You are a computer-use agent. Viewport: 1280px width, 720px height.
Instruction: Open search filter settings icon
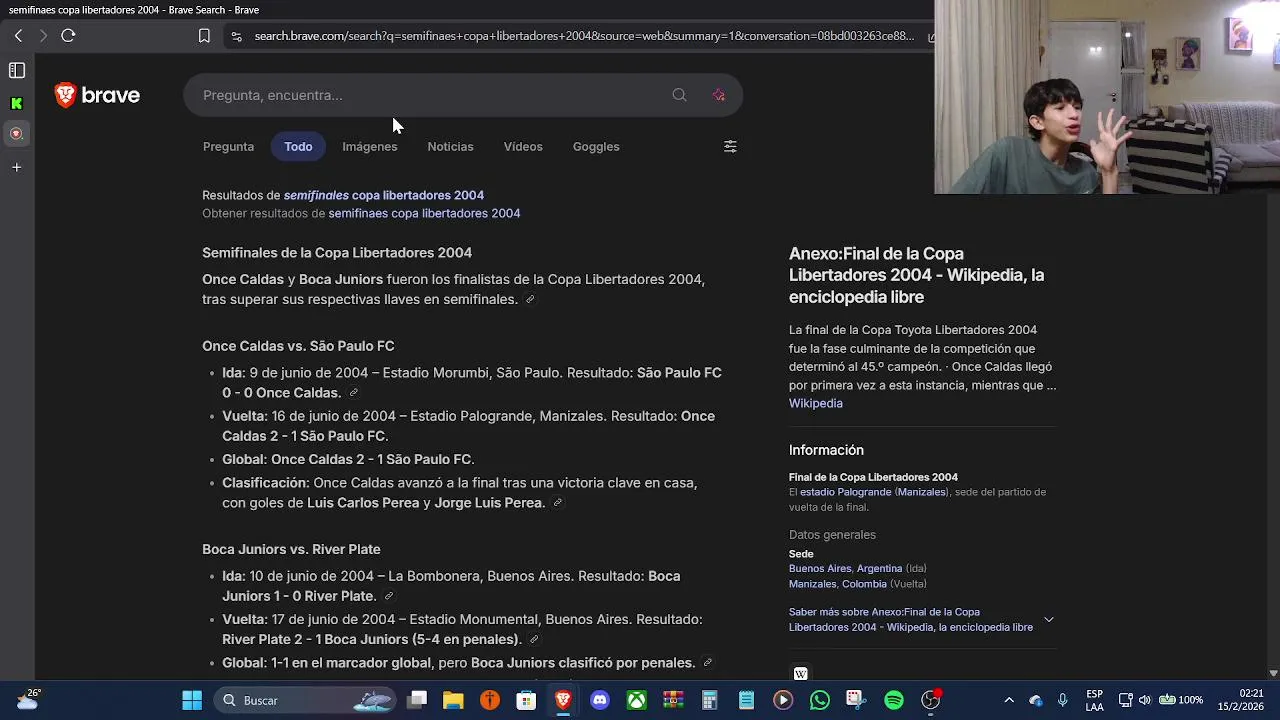(x=730, y=146)
